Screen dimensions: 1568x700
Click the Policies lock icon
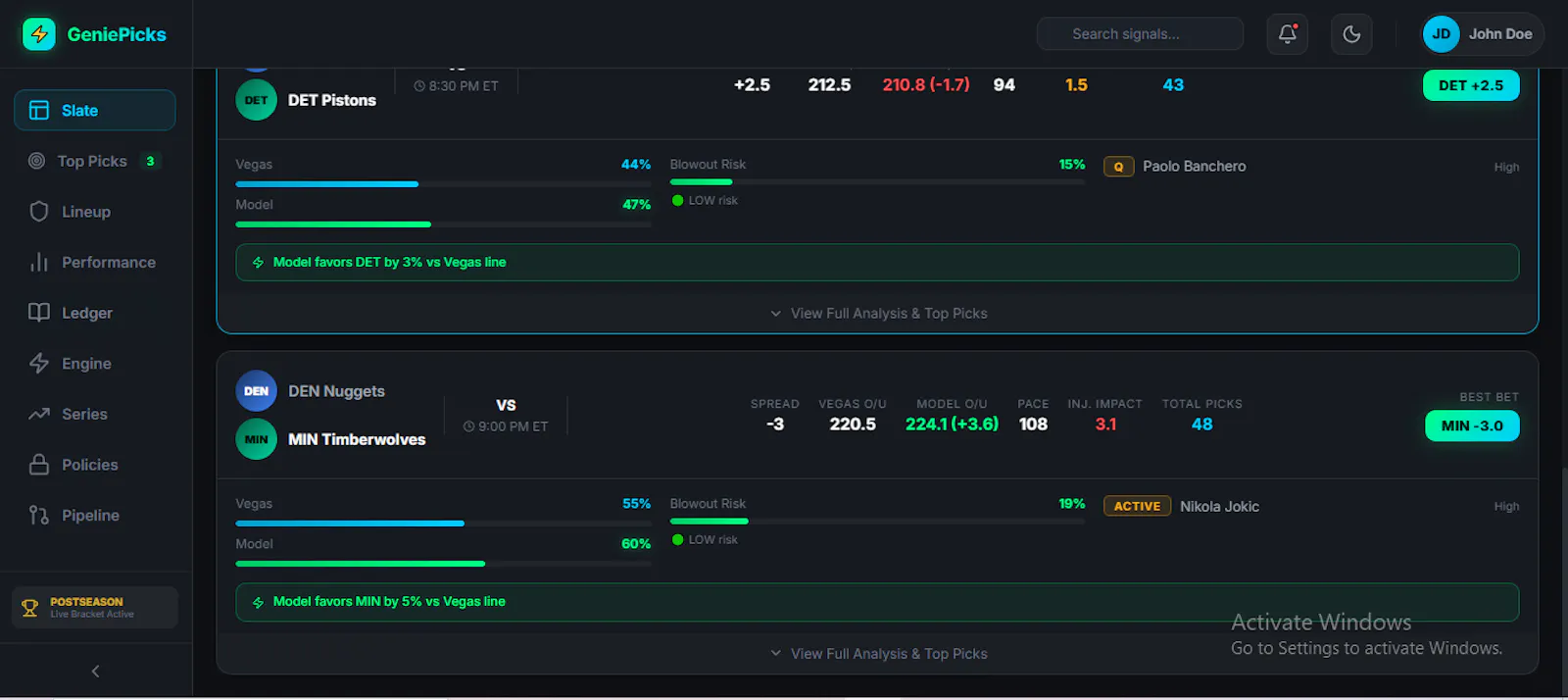(39, 465)
